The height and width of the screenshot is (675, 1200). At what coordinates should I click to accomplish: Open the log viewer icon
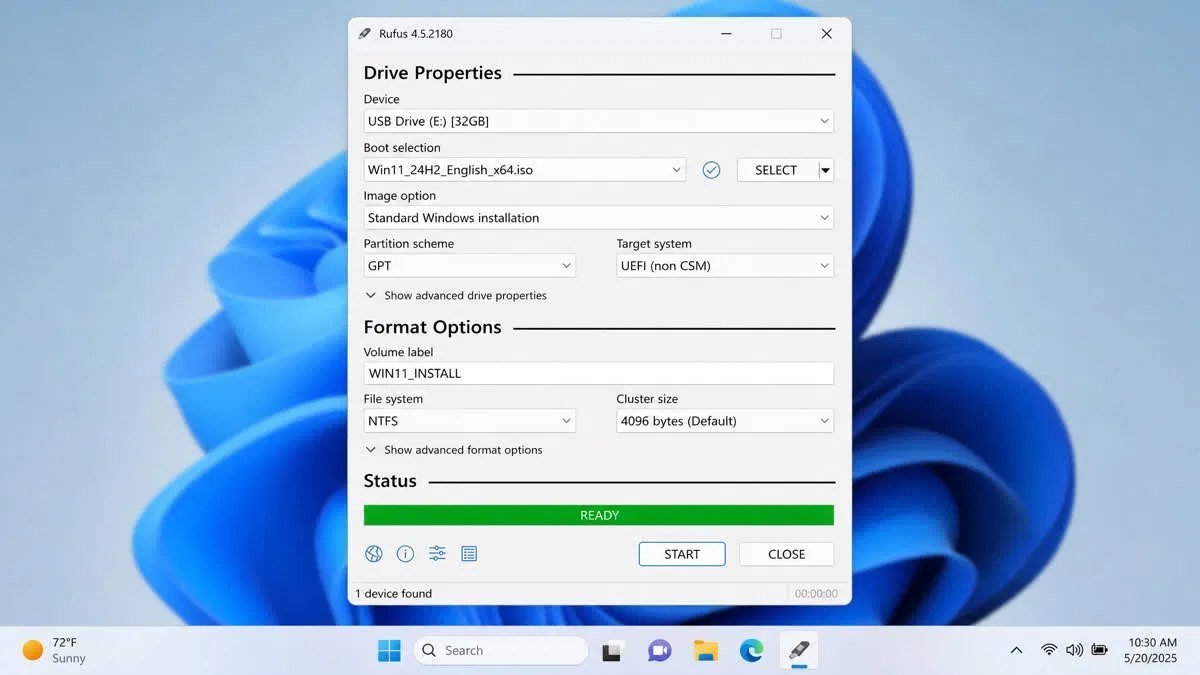tap(469, 553)
